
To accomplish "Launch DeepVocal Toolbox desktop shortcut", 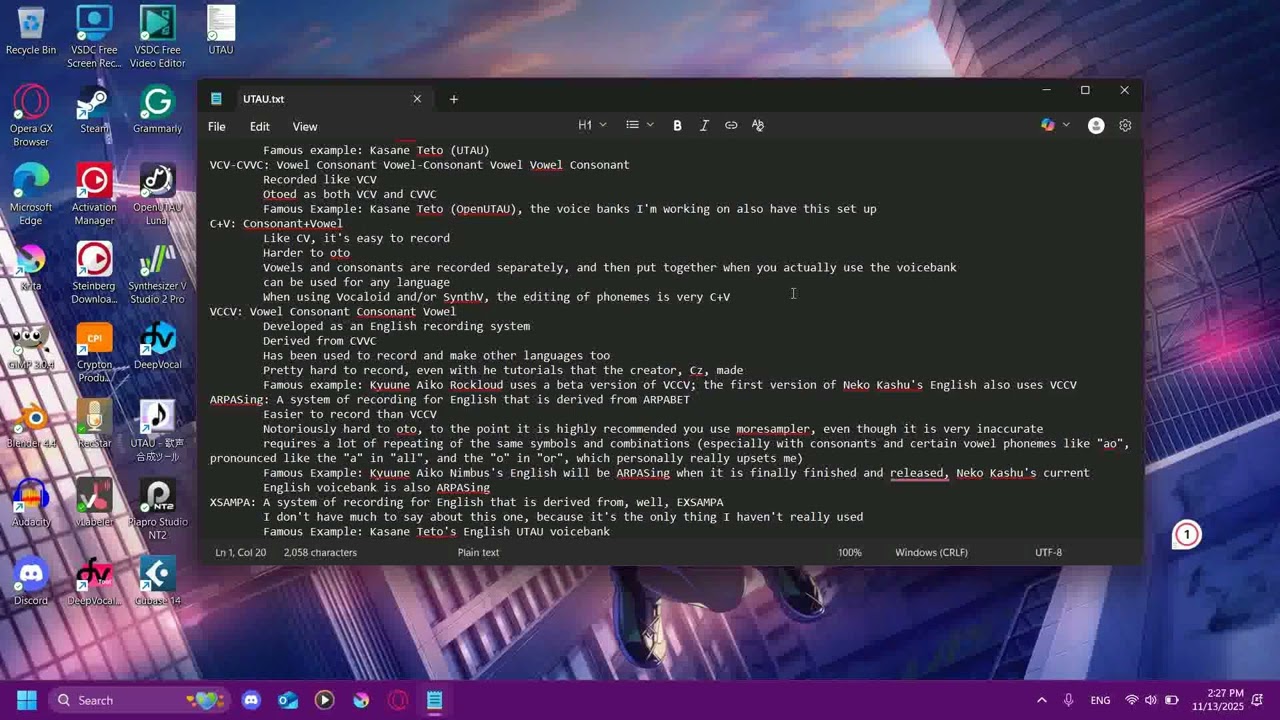I will tap(94, 582).
